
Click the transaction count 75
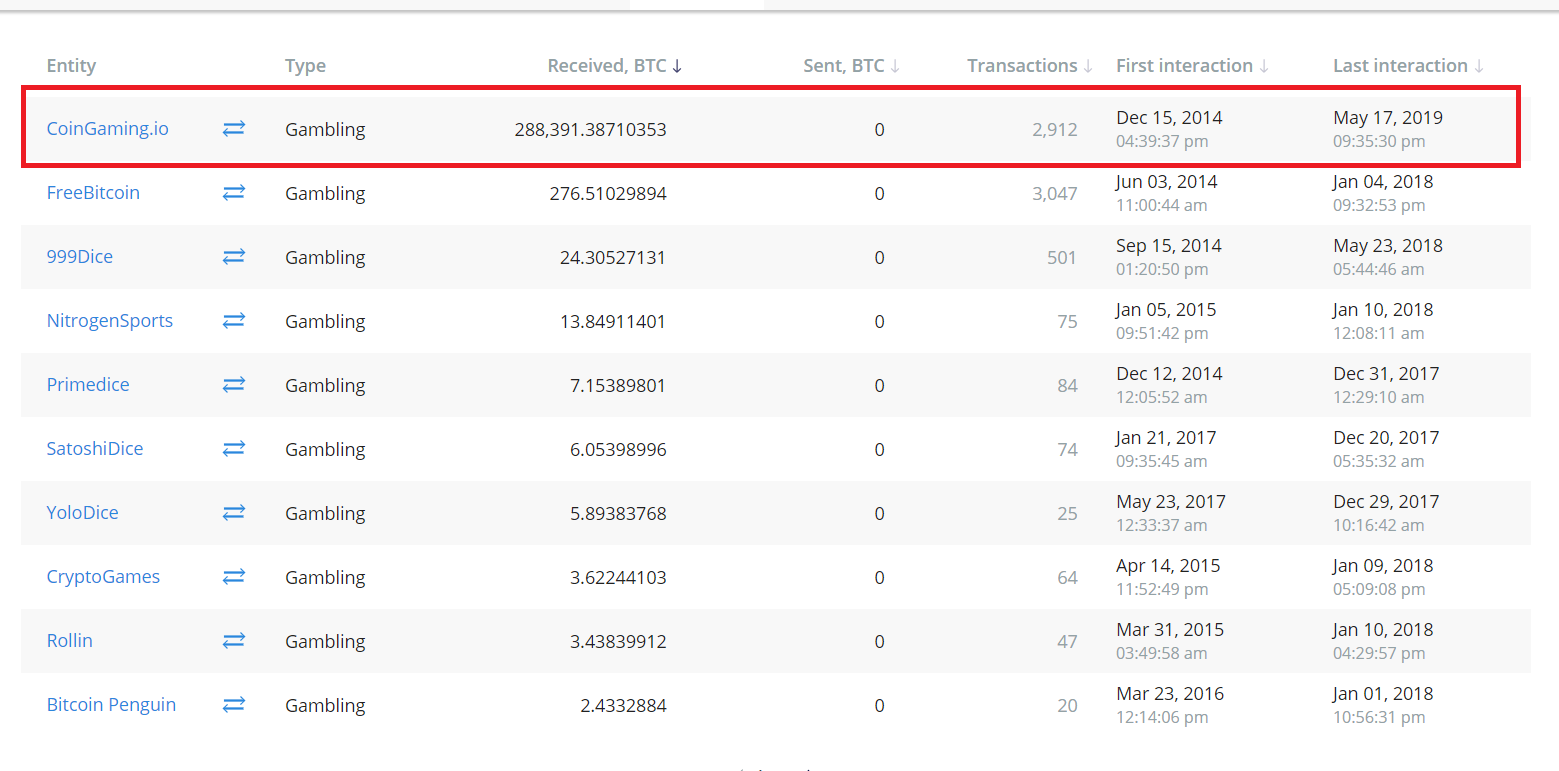coord(1067,322)
